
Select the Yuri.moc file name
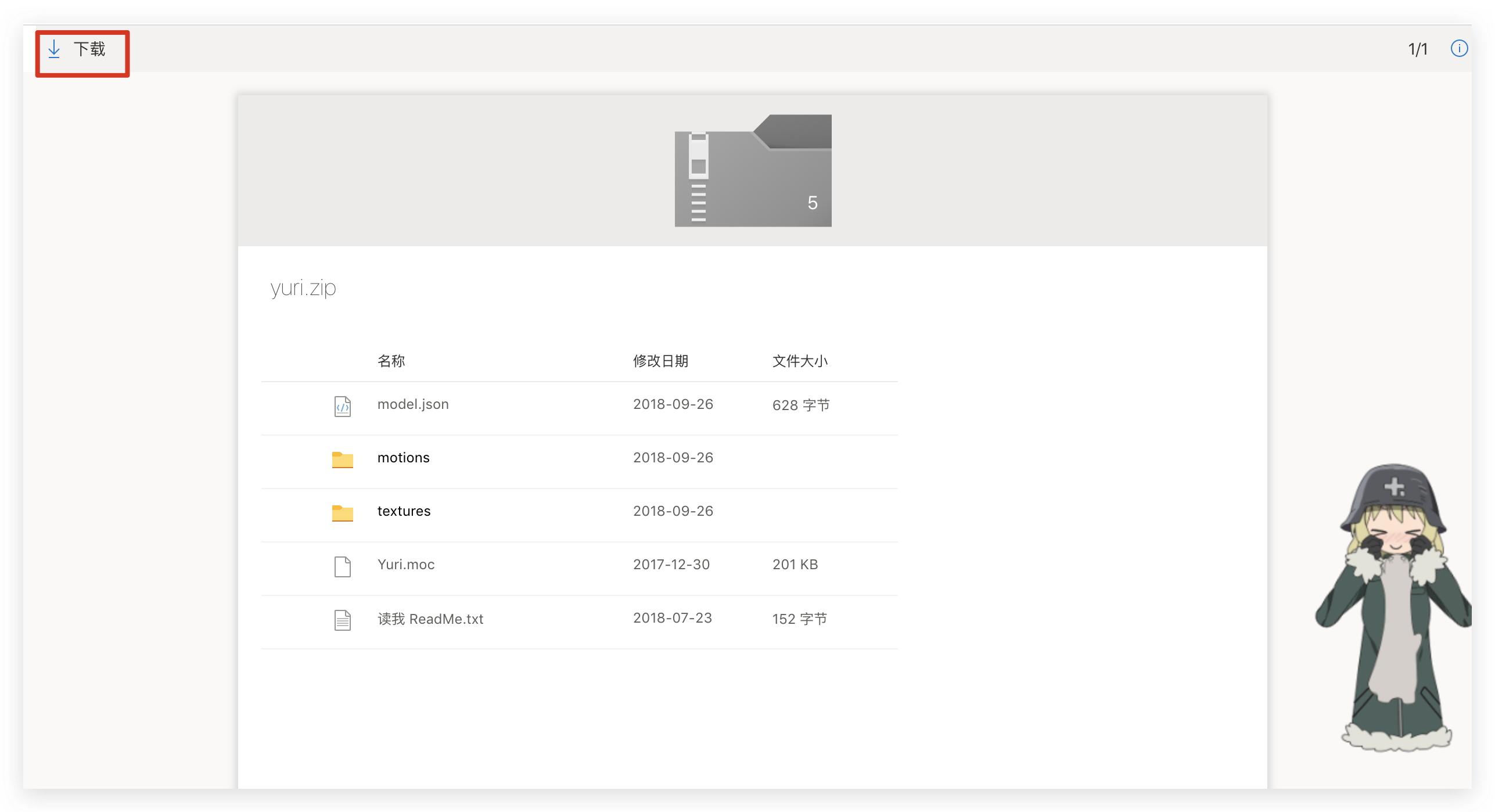(406, 565)
